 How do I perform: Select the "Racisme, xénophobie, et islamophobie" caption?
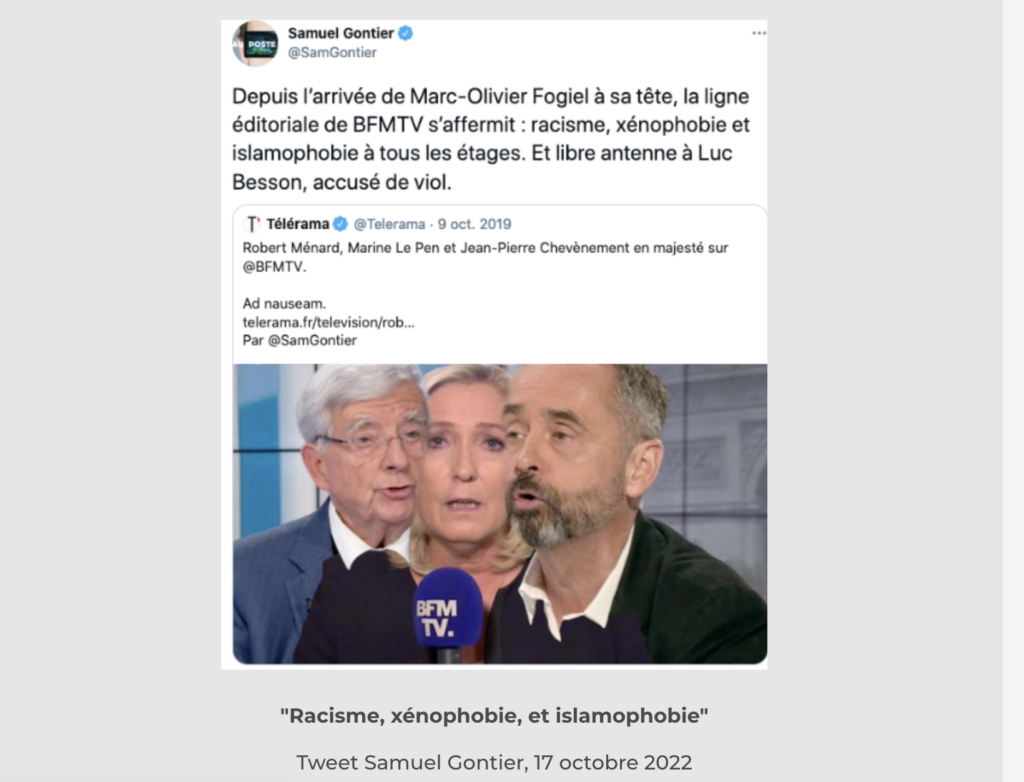[x=494, y=716]
